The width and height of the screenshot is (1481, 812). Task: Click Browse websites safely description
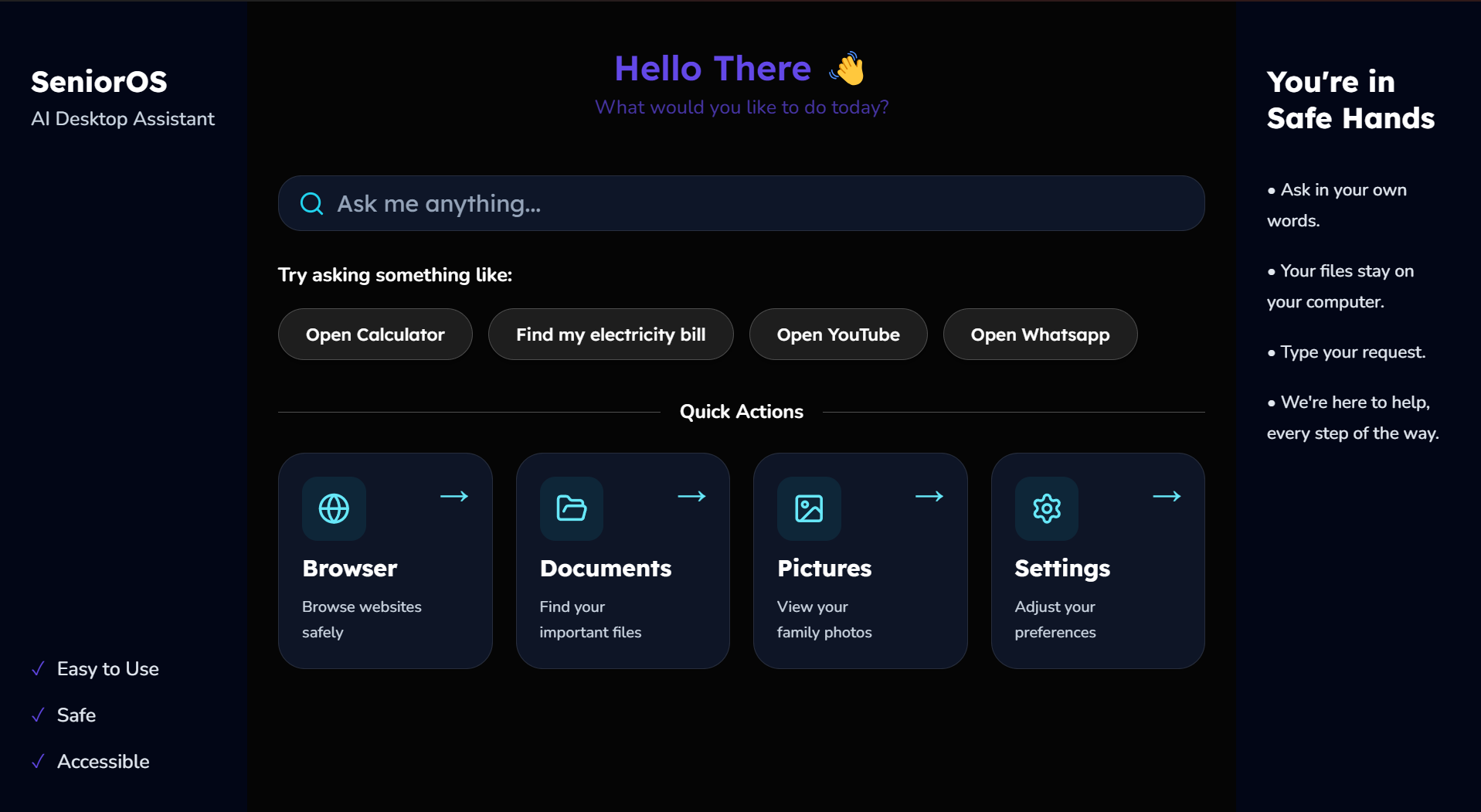[x=362, y=620]
